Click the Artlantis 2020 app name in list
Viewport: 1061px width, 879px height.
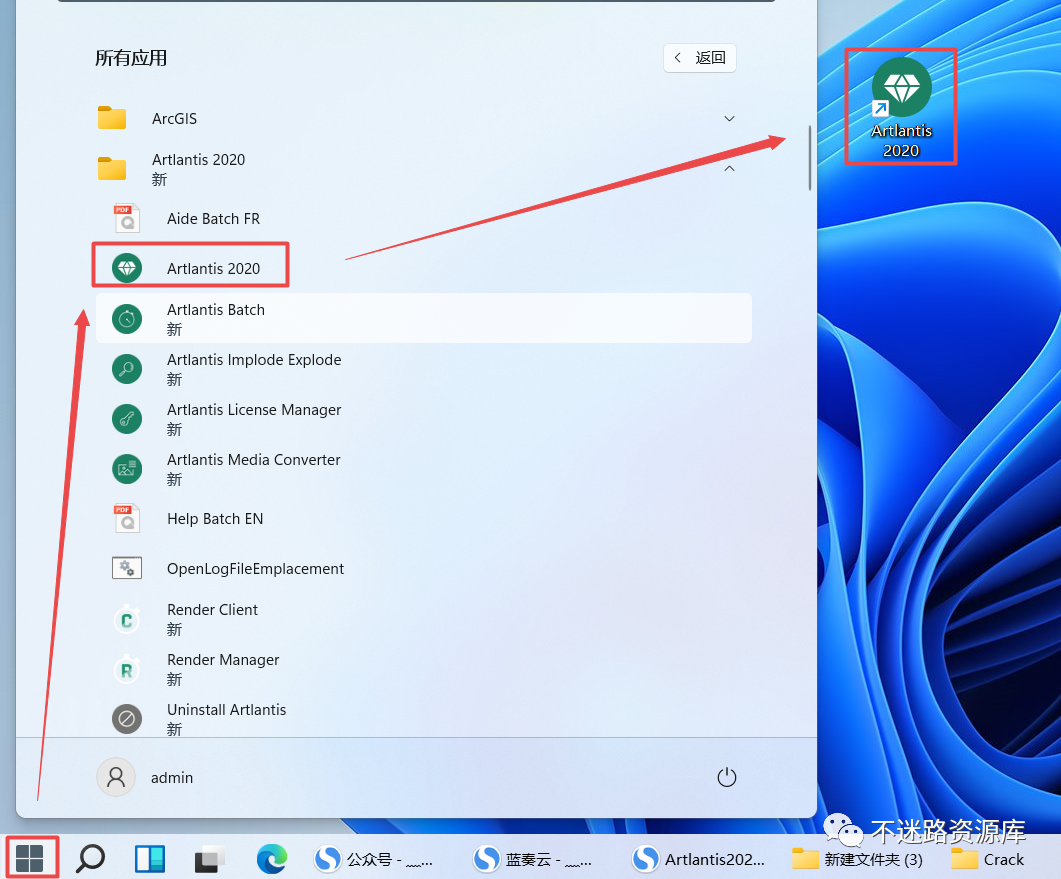coord(213,269)
